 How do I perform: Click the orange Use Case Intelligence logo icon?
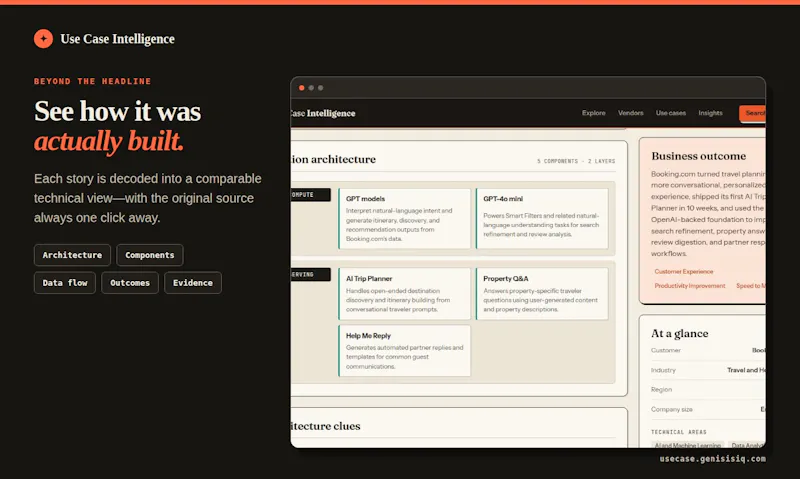click(43, 38)
